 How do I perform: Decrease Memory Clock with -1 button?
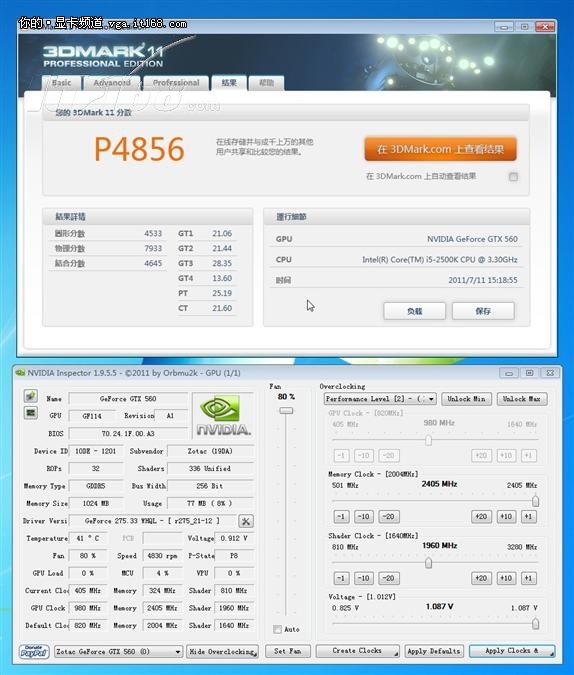[x=341, y=517]
